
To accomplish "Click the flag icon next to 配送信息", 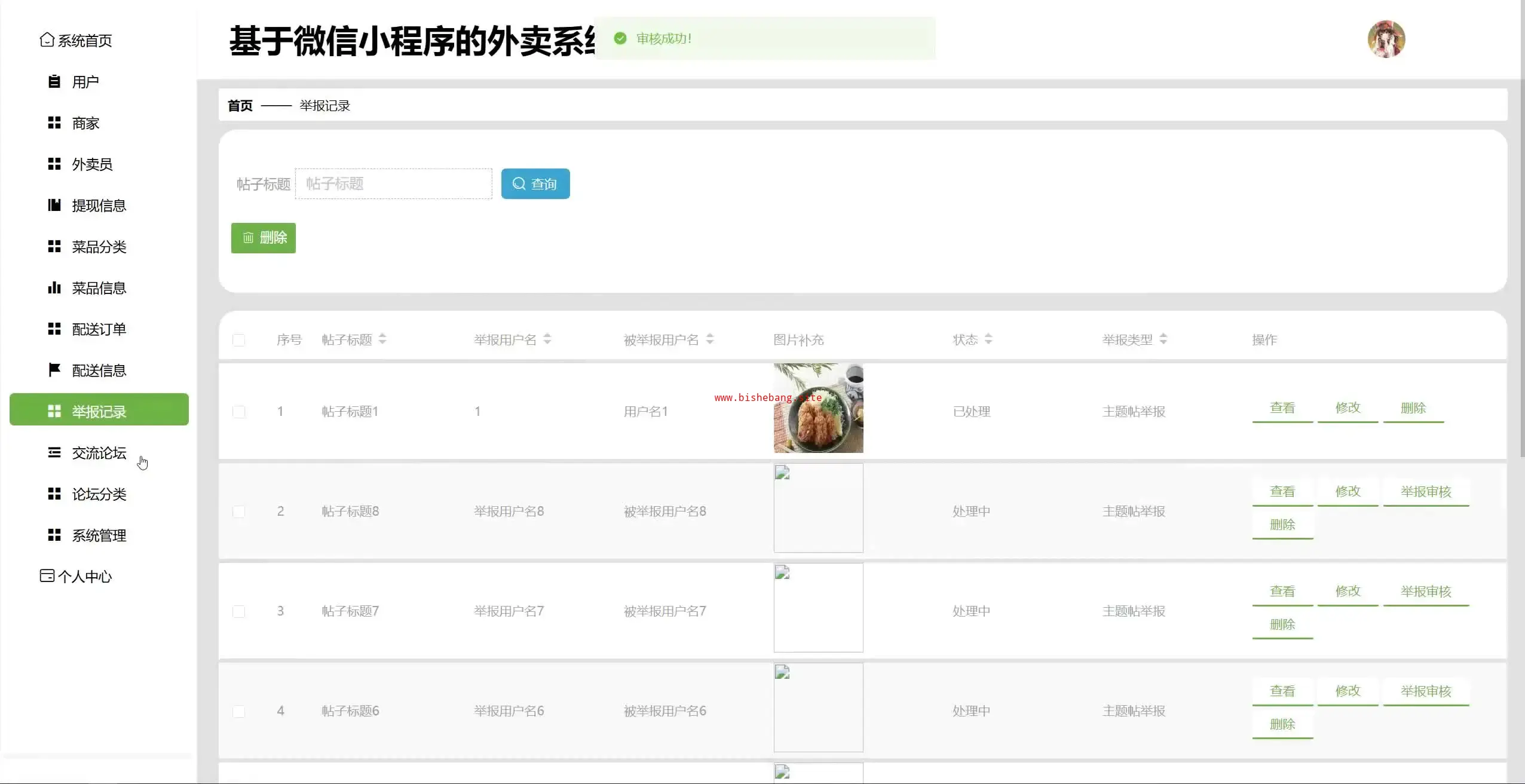I will (54, 370).
